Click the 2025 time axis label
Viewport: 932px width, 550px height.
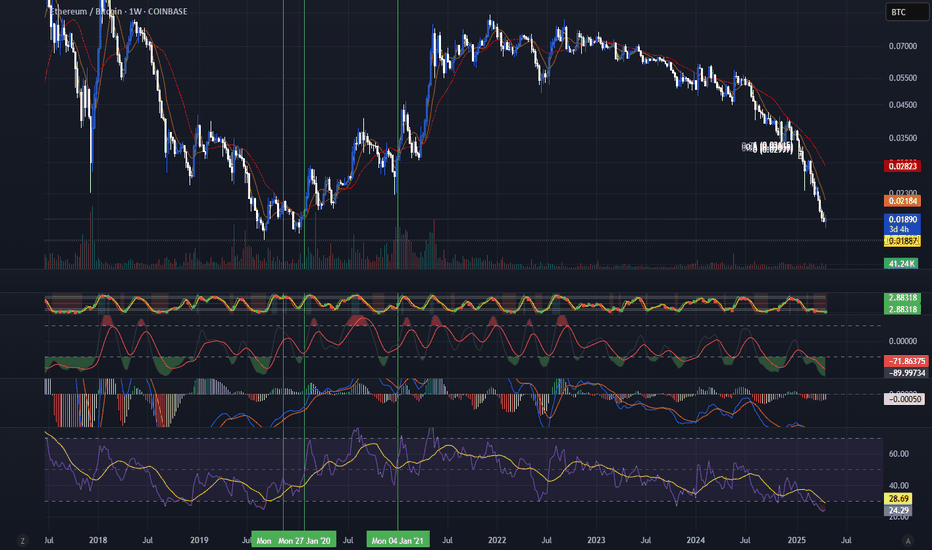click(x=796, y=540)
